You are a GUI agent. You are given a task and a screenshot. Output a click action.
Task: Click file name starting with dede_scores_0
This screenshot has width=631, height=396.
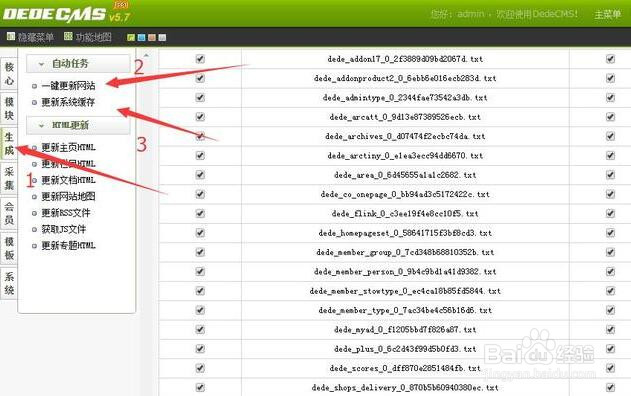[x=405, y=368]
